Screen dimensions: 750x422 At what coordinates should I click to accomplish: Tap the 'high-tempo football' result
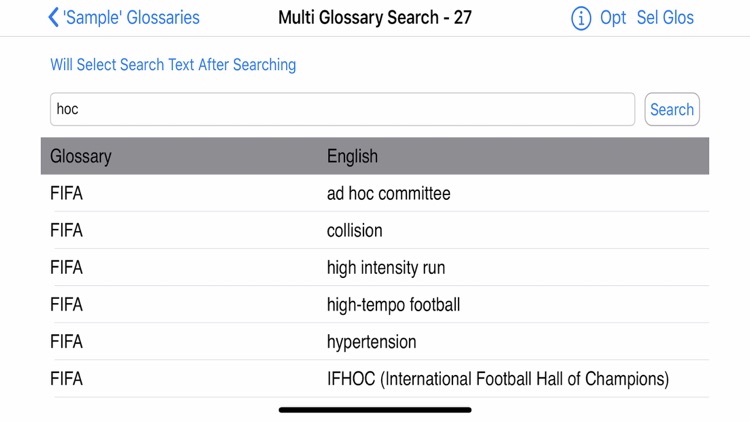[x=393, y=304]
